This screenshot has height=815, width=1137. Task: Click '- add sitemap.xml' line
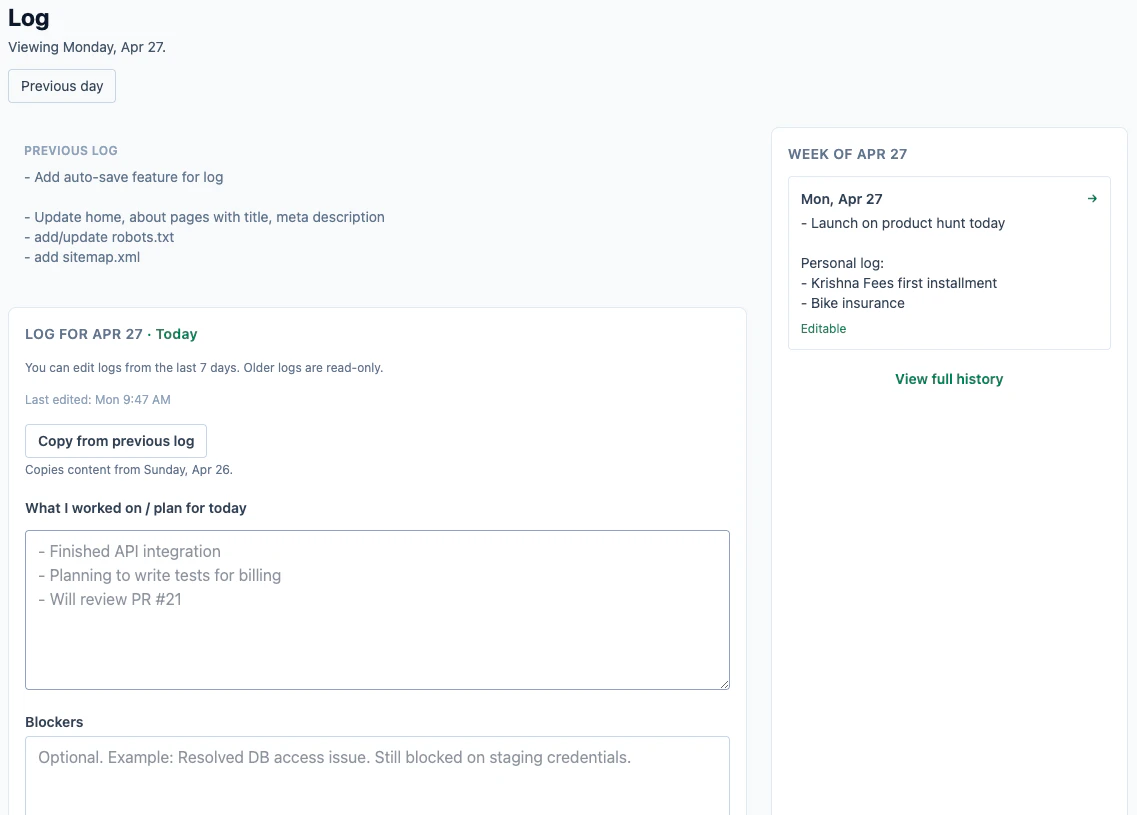82,257
